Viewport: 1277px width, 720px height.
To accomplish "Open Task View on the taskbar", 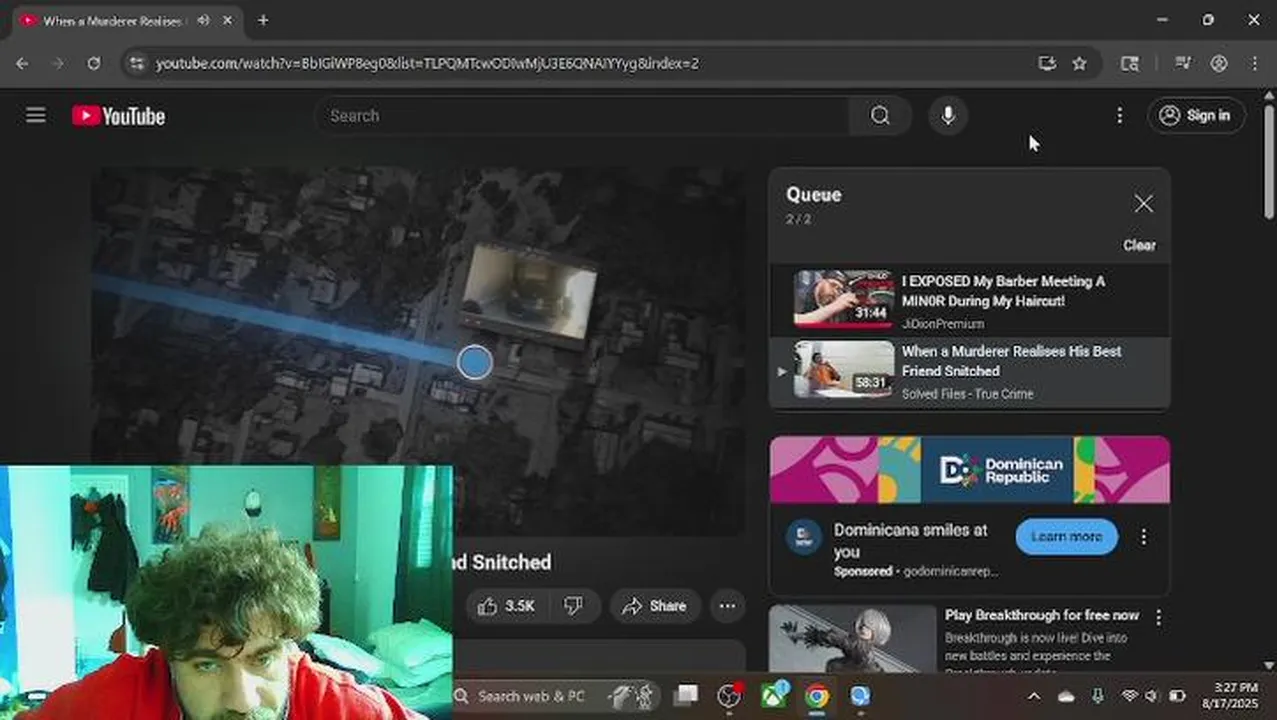I will click(686, 695).
